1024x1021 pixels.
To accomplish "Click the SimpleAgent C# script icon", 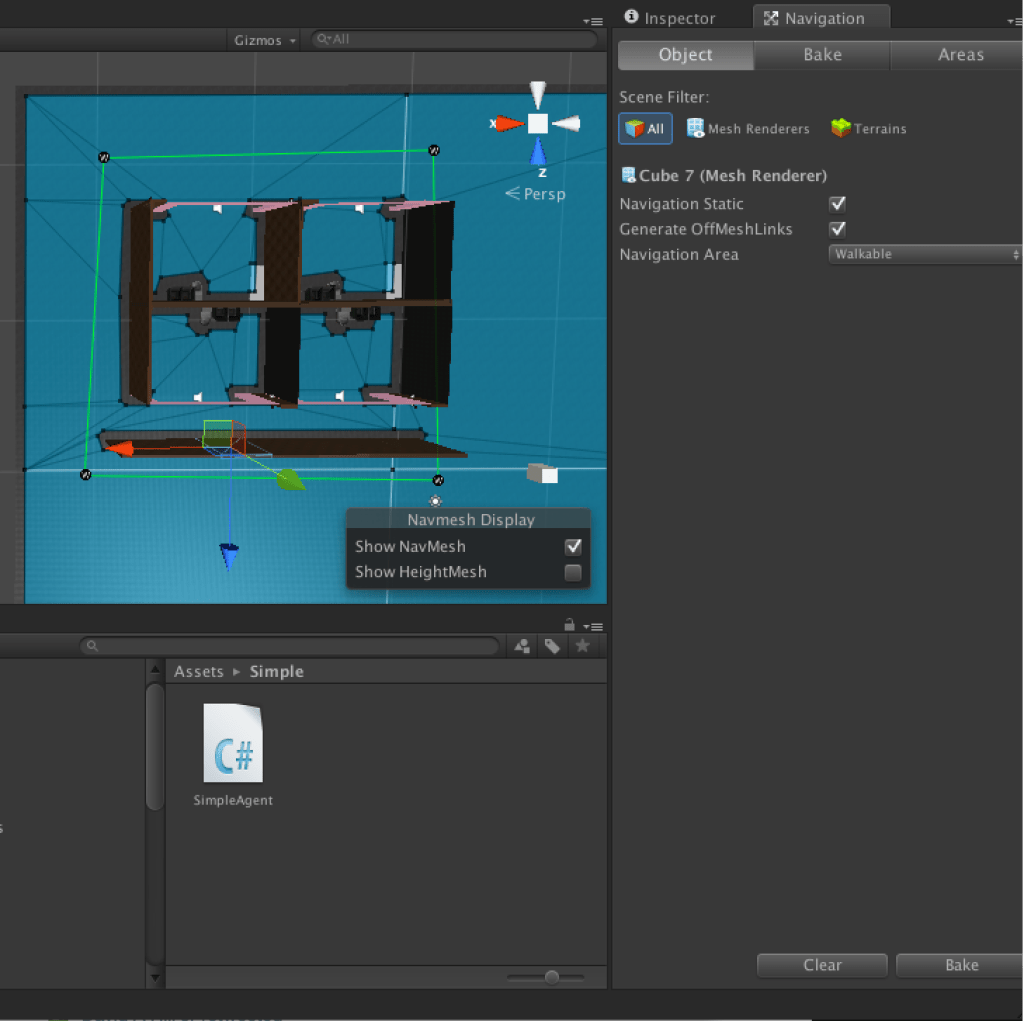I will (x=233, y=743).
